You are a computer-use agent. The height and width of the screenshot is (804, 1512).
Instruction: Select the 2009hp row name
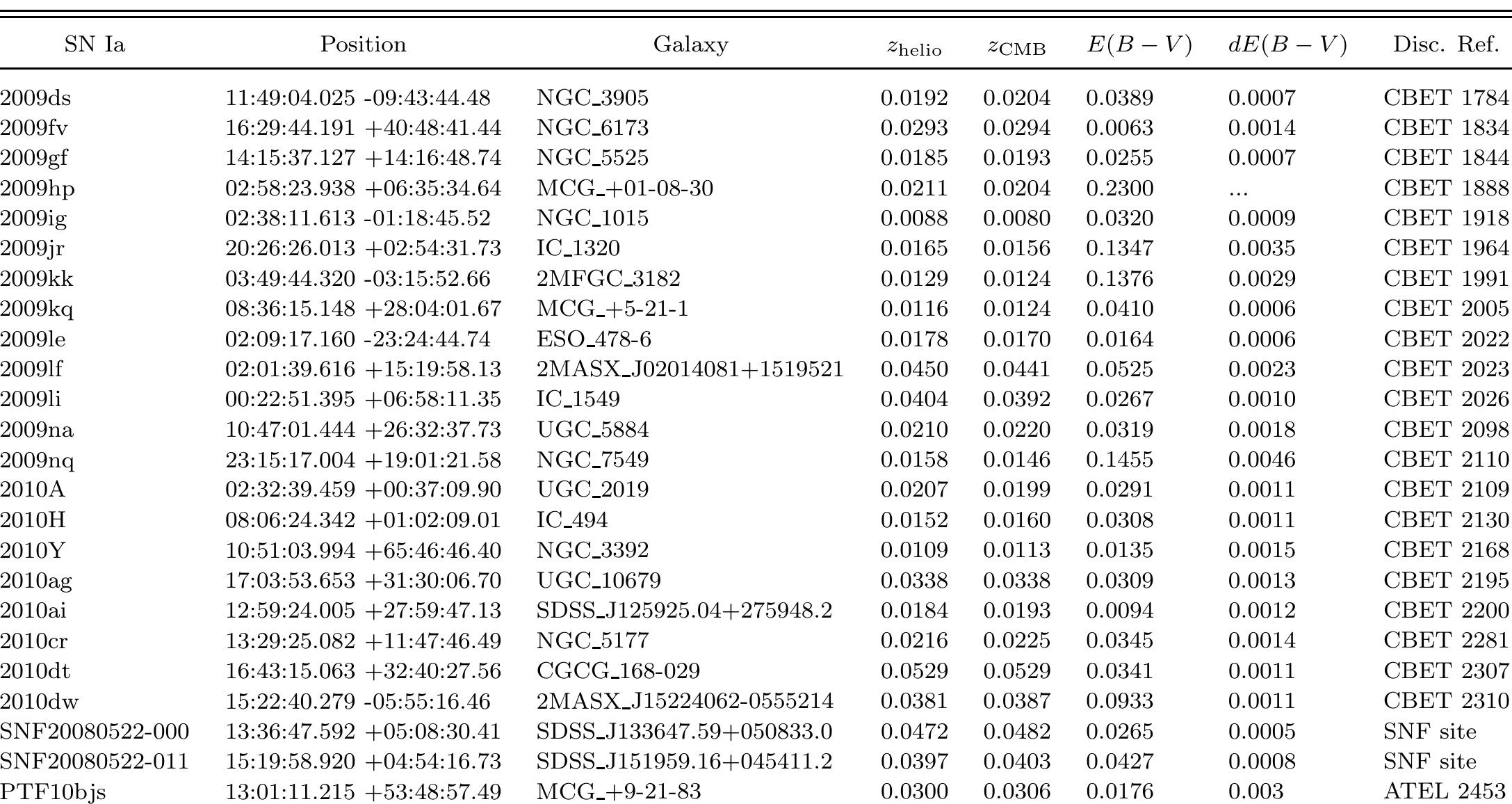[38, 188]
